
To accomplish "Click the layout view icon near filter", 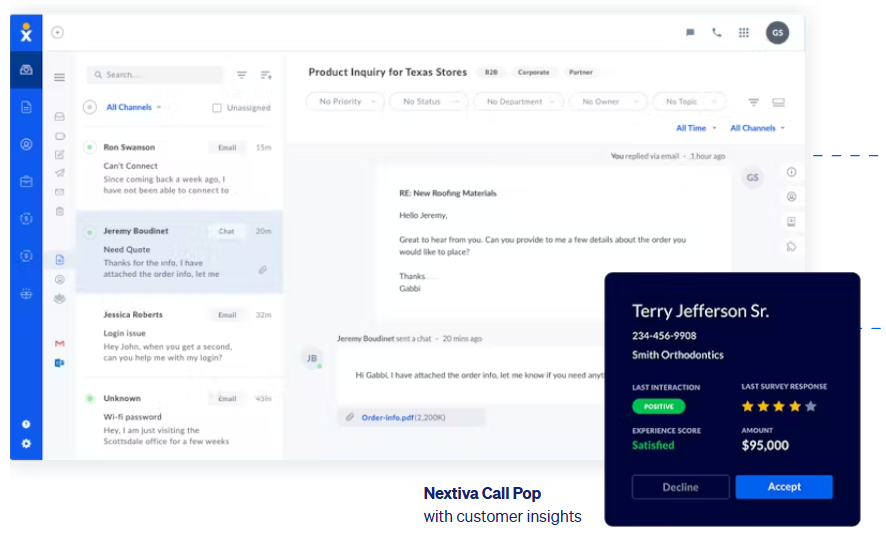I will point(779,102).
